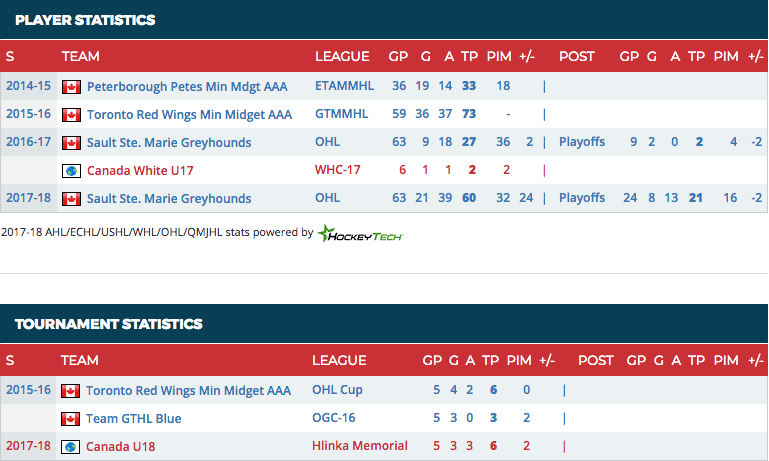This screenshot has height=461, width=769.
Task: Click the Canada flag beside 2017-18 Sault Ste. Marie Greyhounds
Action: [x=71, y=199]
